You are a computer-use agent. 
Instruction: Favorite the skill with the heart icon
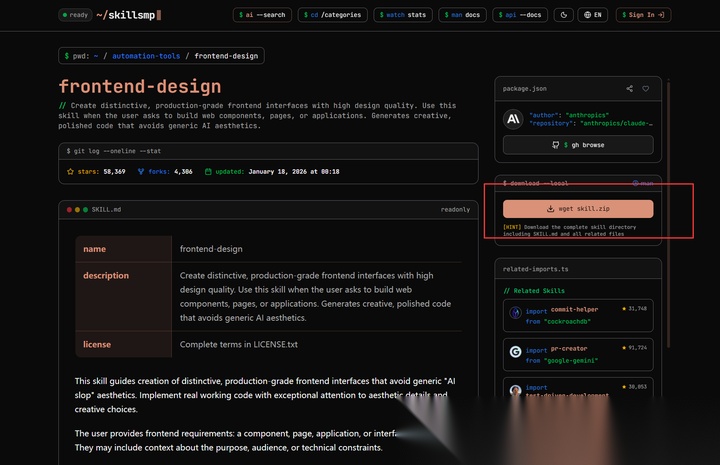pyautogui.click(x=646, y=89)
